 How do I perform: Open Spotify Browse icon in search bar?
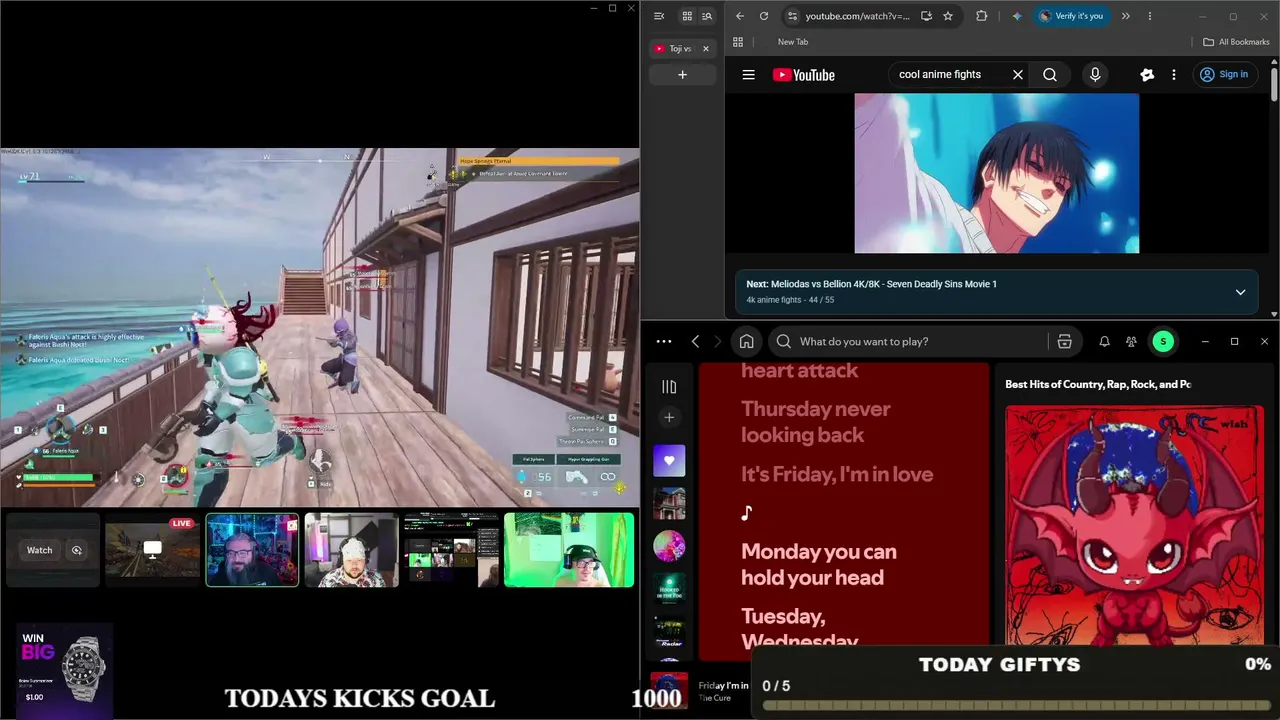coord(1064,342)
